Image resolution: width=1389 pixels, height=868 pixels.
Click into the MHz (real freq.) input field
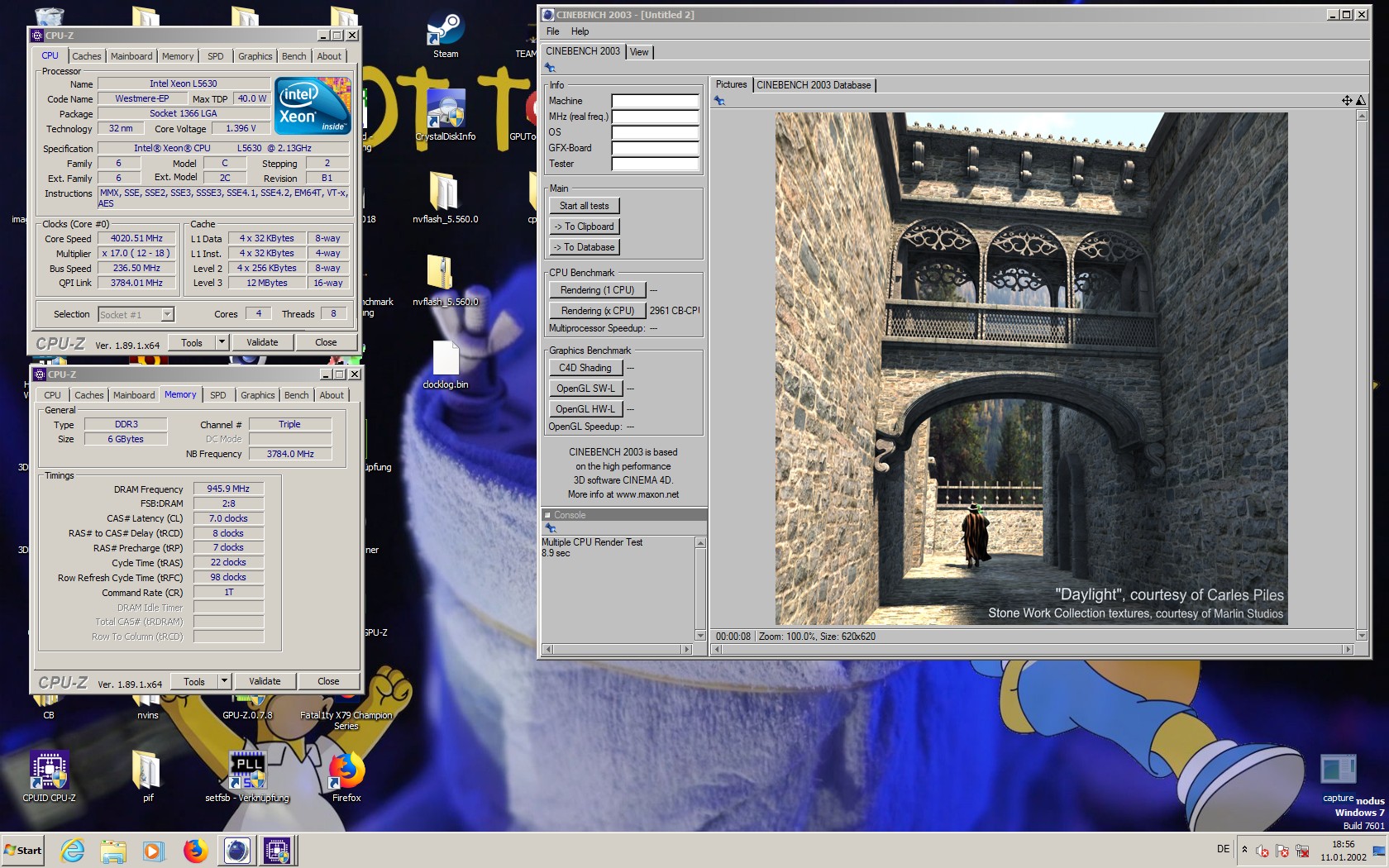click(x=655, y=117)
